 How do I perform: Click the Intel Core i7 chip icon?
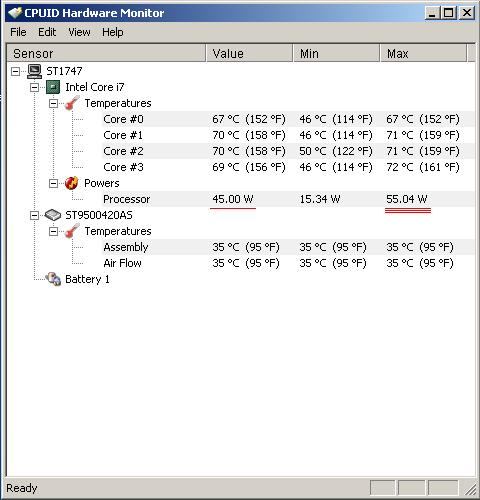[53, 87]
